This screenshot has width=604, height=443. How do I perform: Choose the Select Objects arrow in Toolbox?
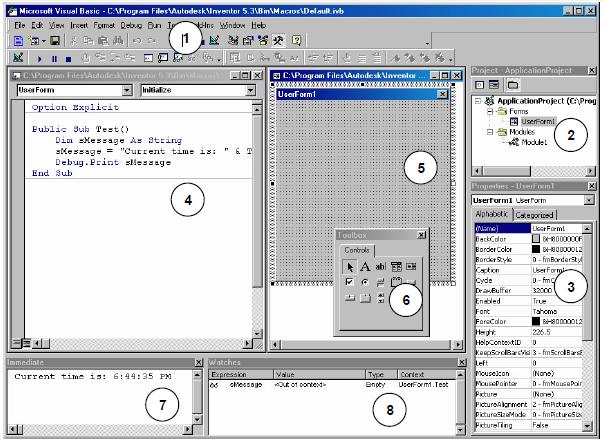(349, 267)
